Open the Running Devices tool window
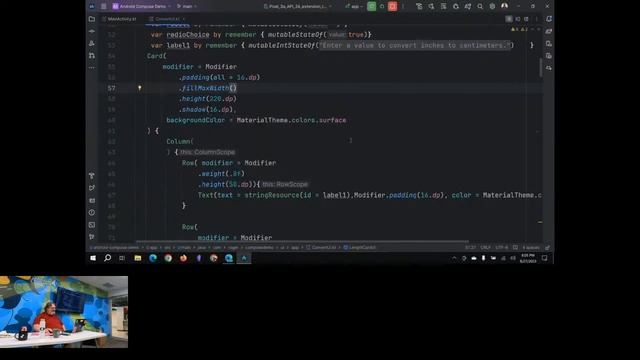The width and height of the screenshot is (640, 360). [549, 56]
